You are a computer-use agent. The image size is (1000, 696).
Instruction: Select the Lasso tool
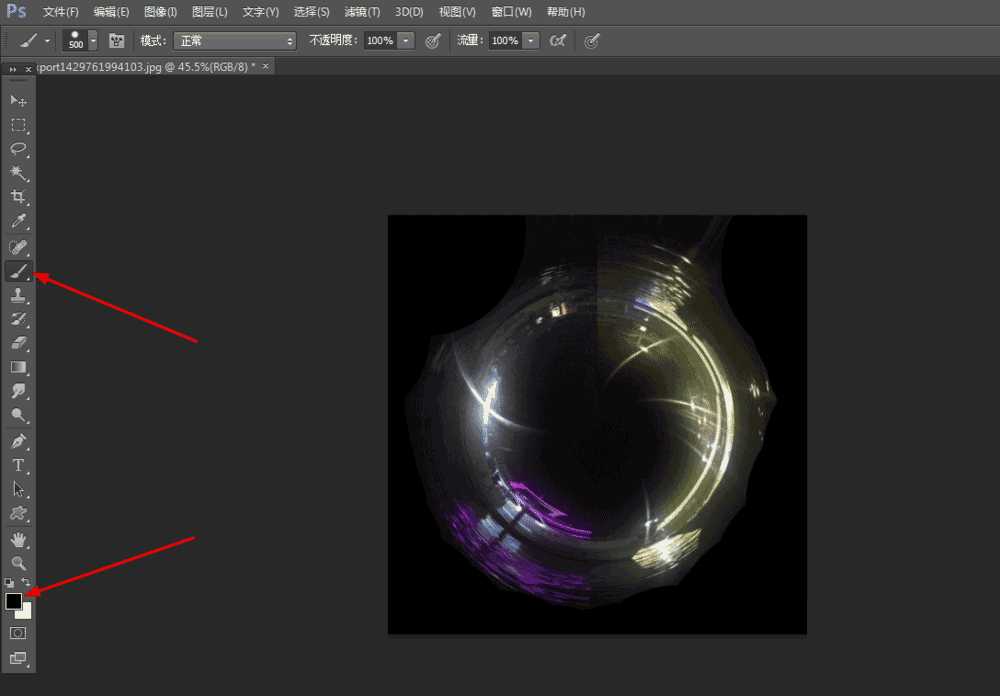[x=17, y=149]
